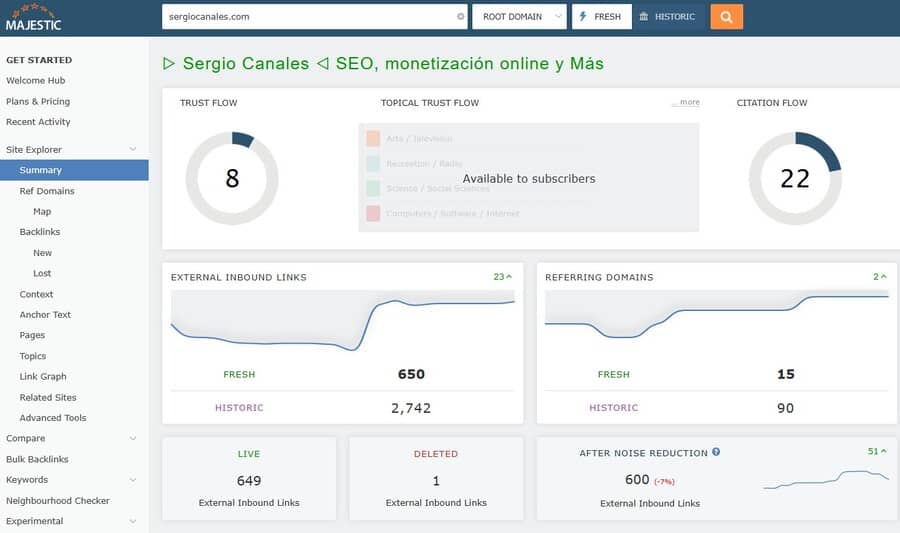Clear the domain search field

pyautogui.click(x=460, y=17)
